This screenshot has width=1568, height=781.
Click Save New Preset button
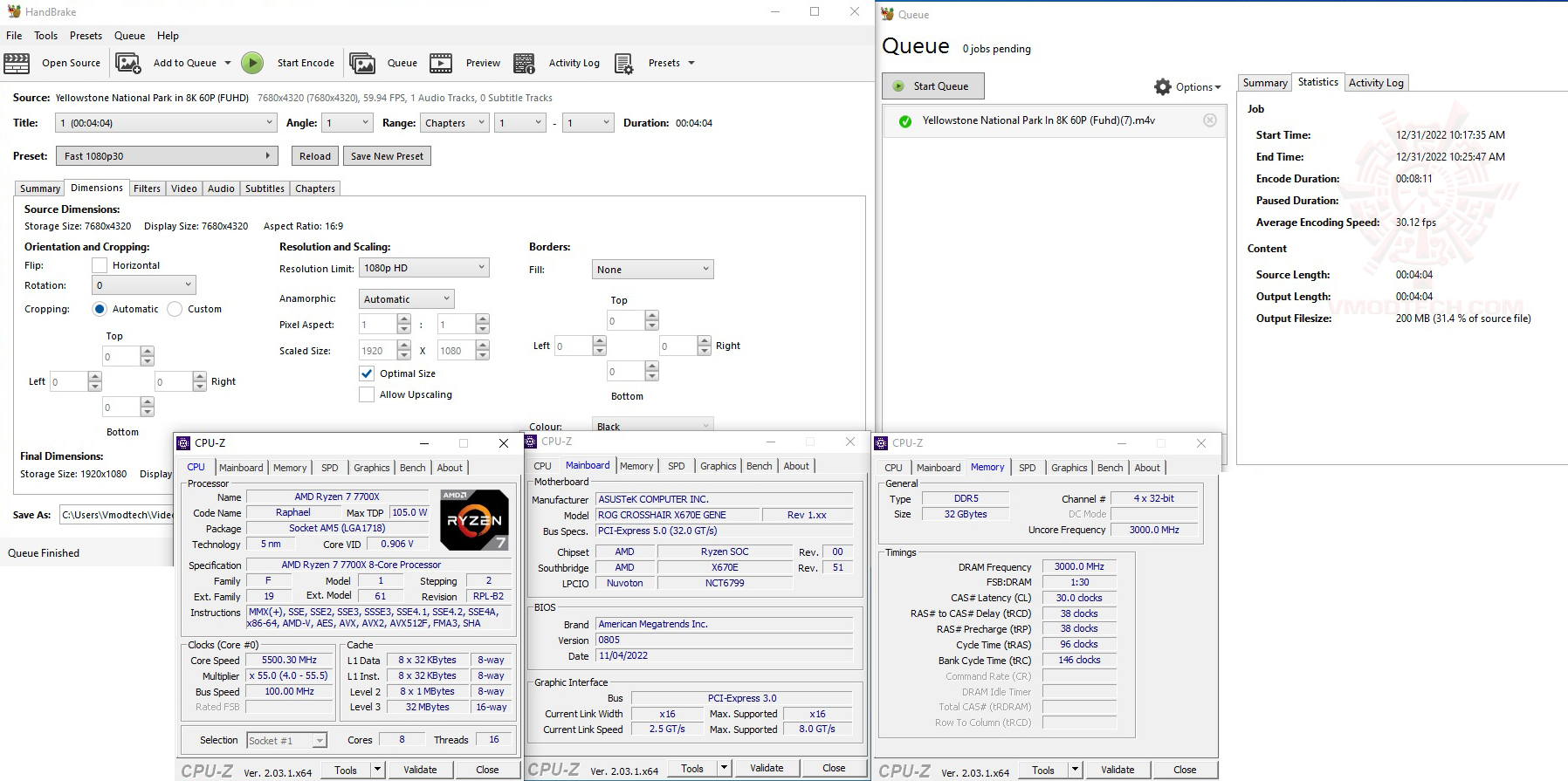pos(387,156)
